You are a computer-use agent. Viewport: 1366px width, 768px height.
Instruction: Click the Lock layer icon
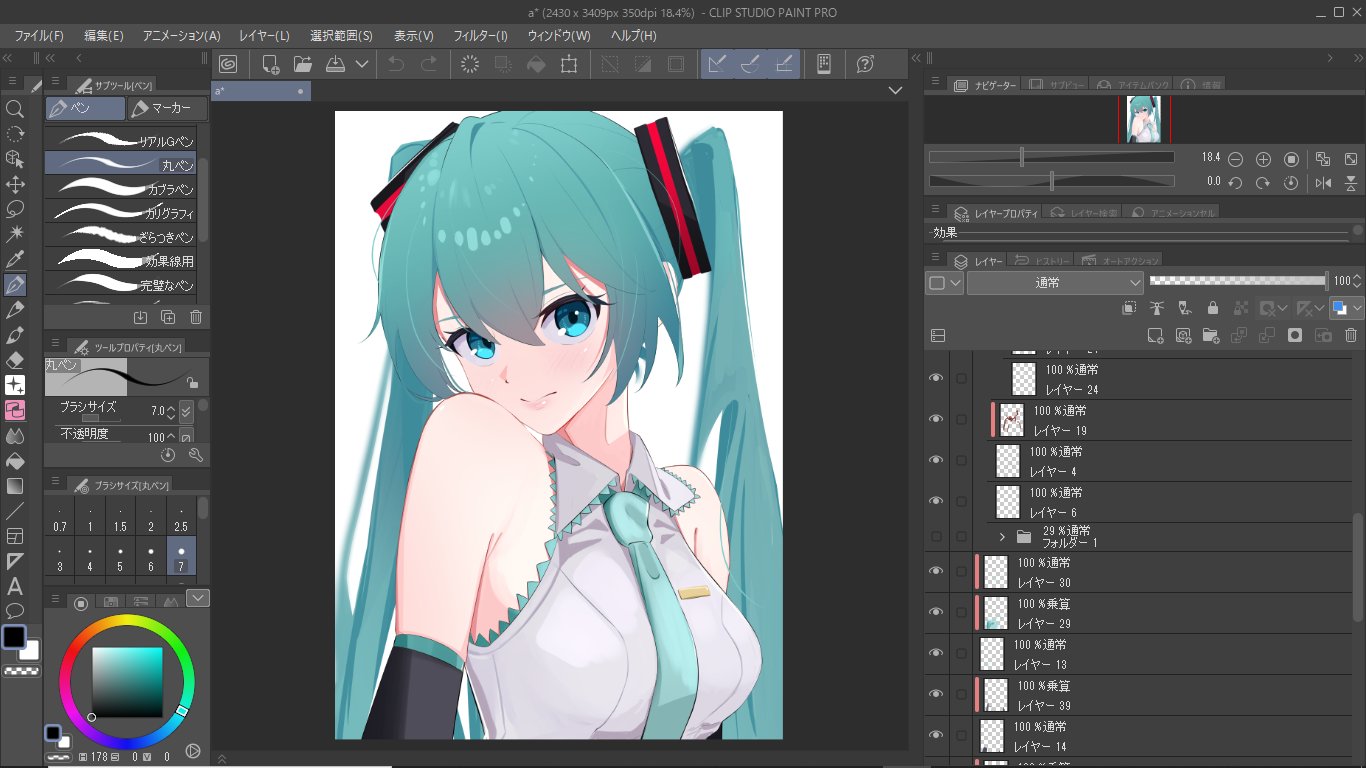pos(1213,308)
